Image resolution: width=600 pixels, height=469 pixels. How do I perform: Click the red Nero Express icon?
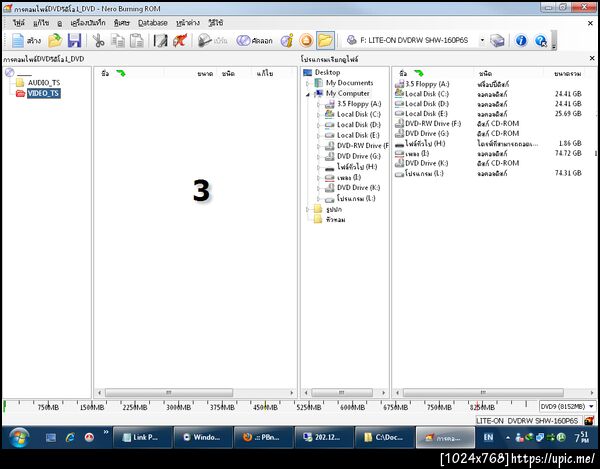tap(180, 40)
